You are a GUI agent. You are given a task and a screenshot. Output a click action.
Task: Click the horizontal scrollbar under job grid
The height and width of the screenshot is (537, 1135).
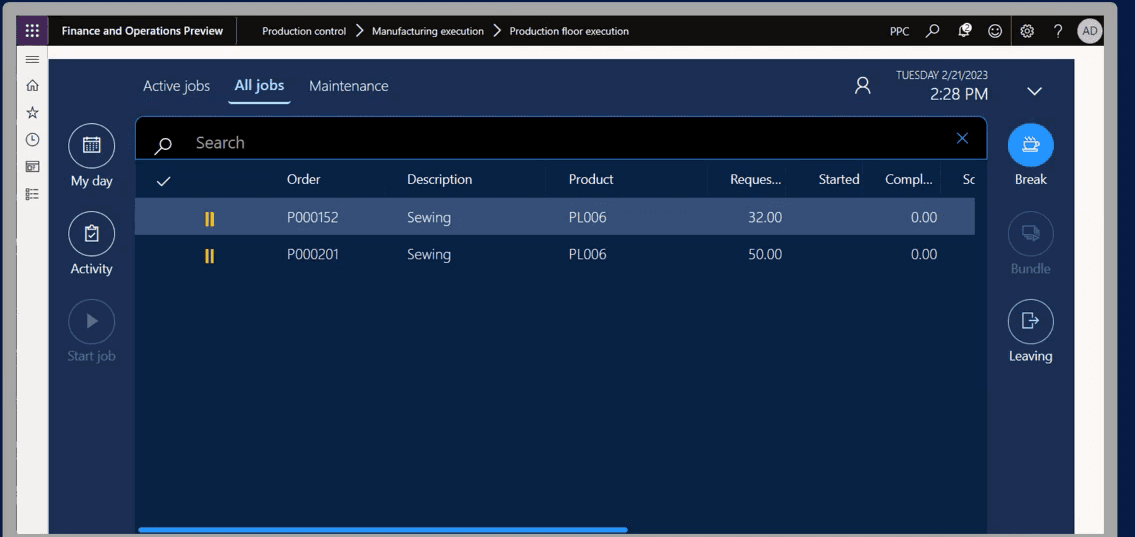tap(383, 530)
